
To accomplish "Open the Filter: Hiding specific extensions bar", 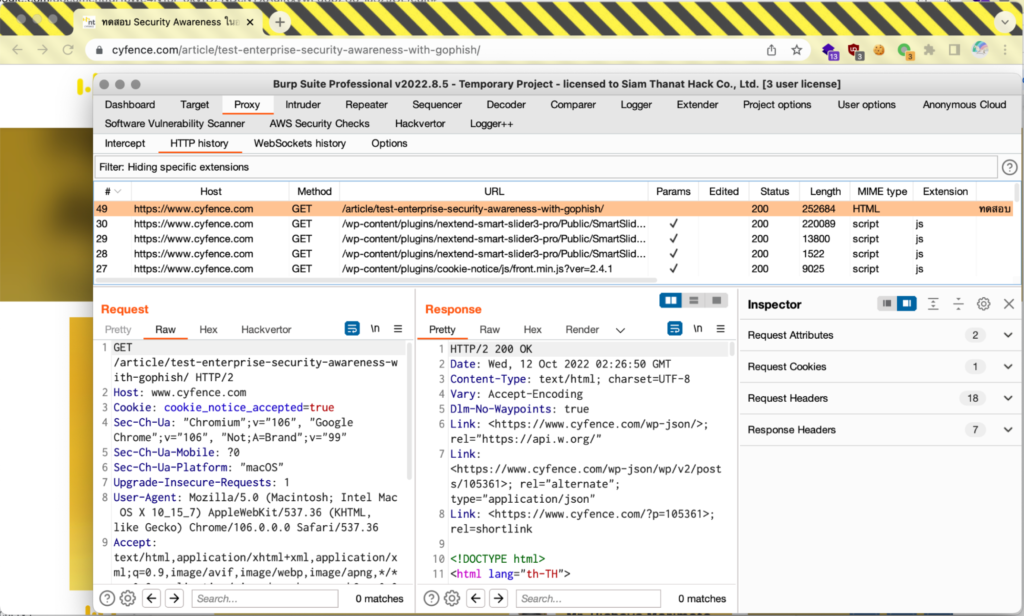I will point(546,167).
